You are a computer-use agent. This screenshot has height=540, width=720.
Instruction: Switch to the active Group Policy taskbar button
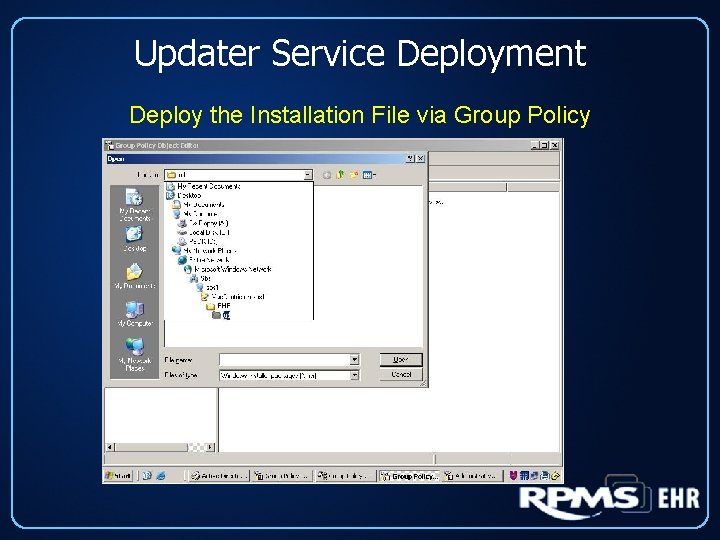[409, 476]
